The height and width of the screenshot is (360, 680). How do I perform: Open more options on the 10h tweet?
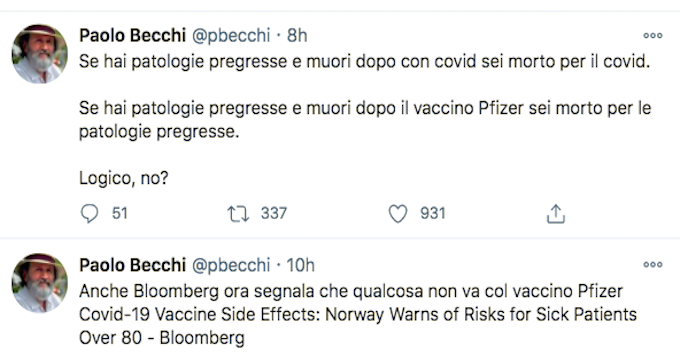pyautogui.click(x=653, y=265)
